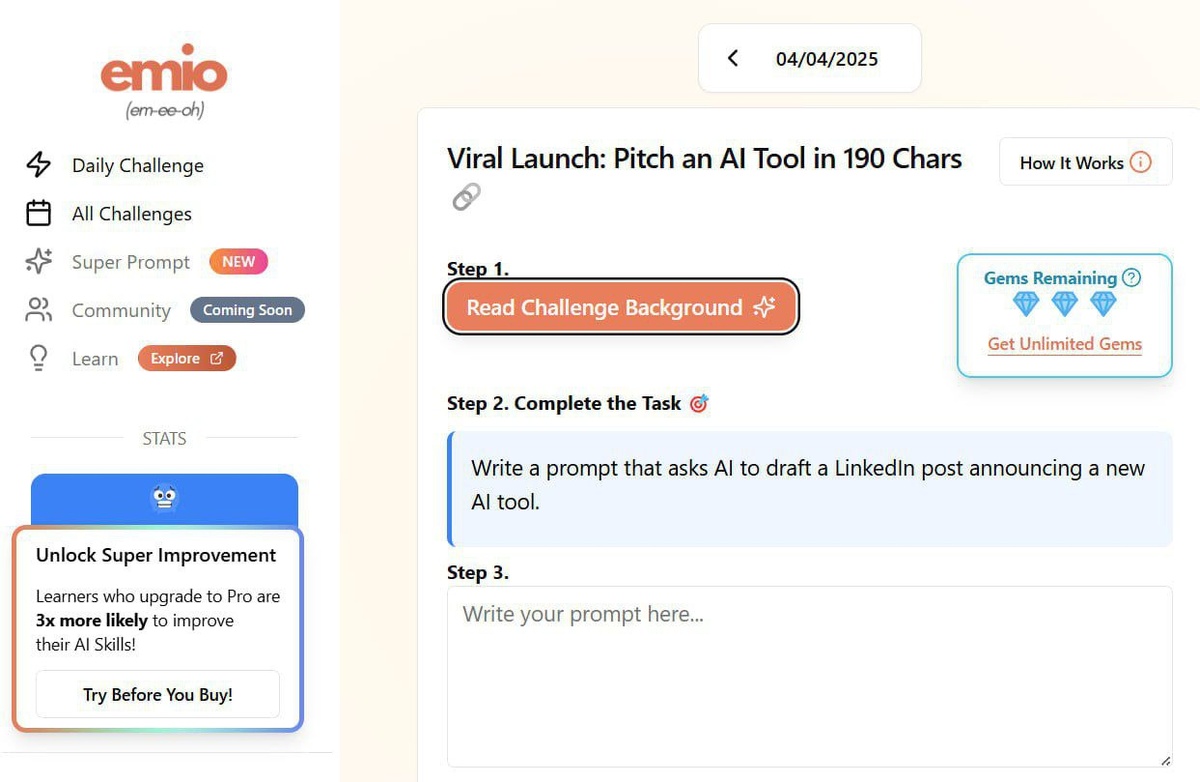Copy challenge link via chain icon
The height and width of the screenshot is (782, 1200).
tap(466, 197)
